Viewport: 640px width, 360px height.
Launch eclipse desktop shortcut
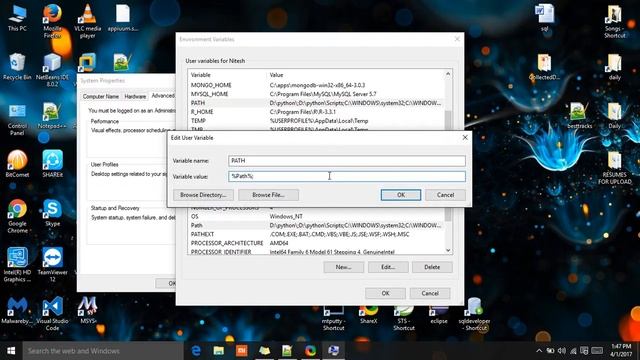[439, 315]
